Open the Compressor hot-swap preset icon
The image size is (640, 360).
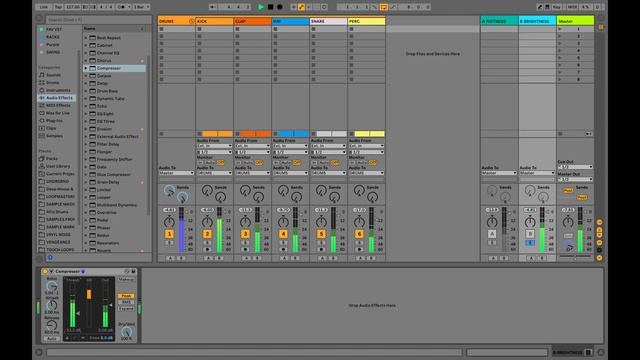127,271
